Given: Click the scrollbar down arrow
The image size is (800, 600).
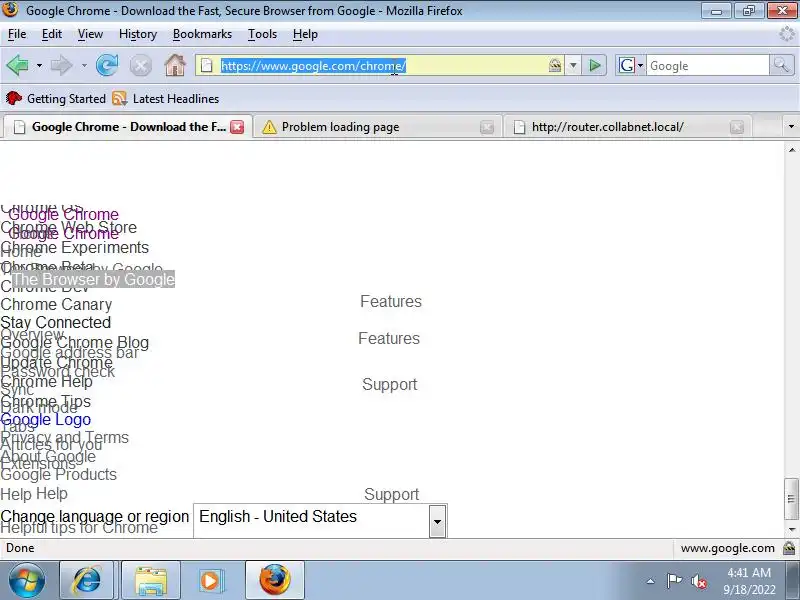Looking at the screenshot, I should (792, 530).
